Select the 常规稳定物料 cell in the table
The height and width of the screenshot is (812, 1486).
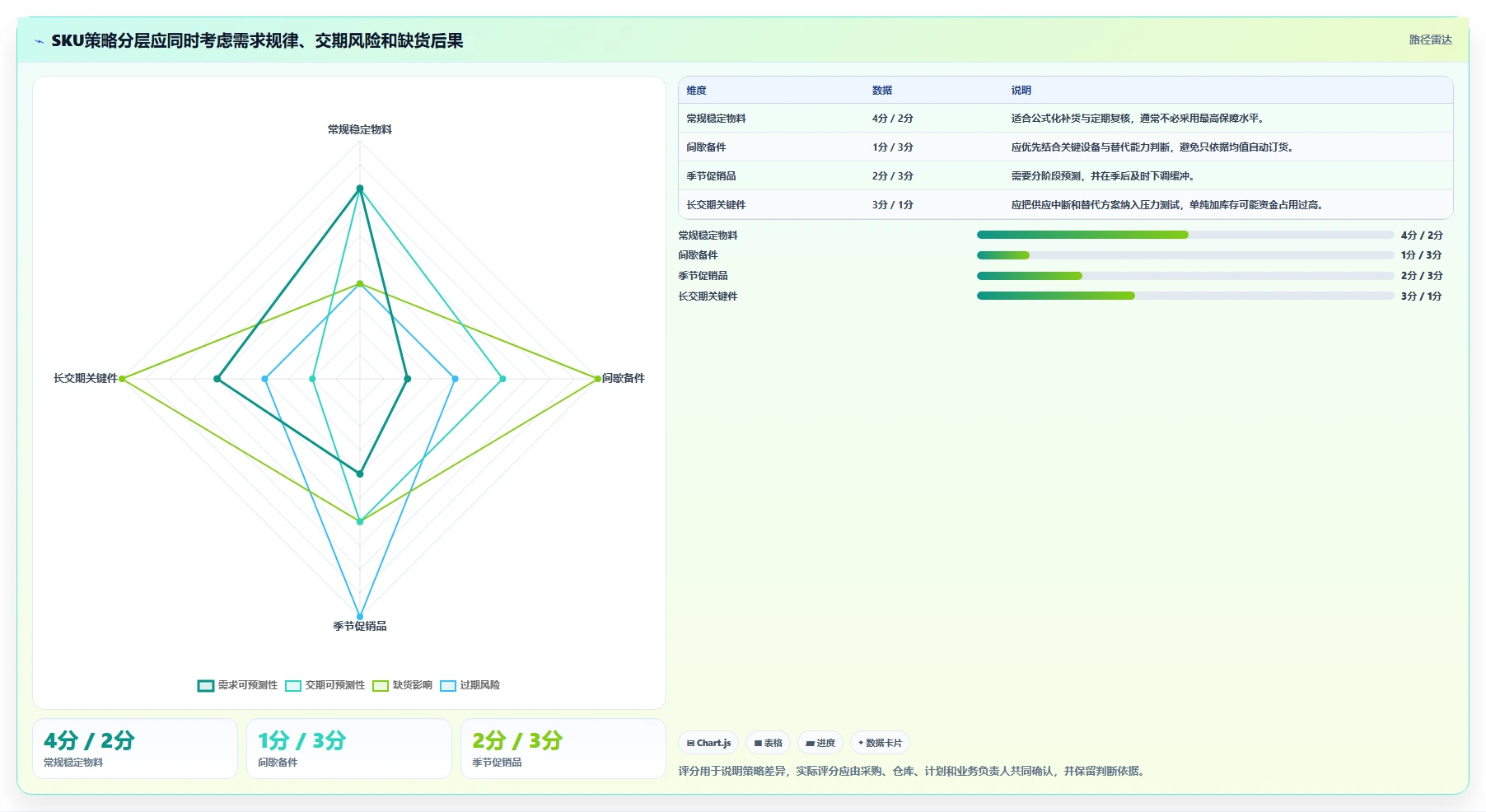(716, 119)
